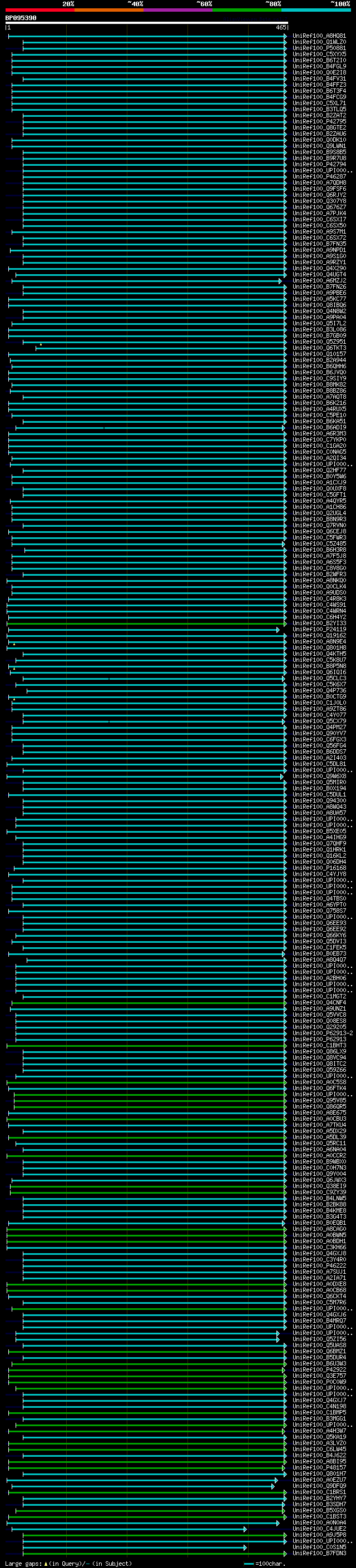
Task: Select label UniRef100_Q6RJY2
Action: [319, 195]
